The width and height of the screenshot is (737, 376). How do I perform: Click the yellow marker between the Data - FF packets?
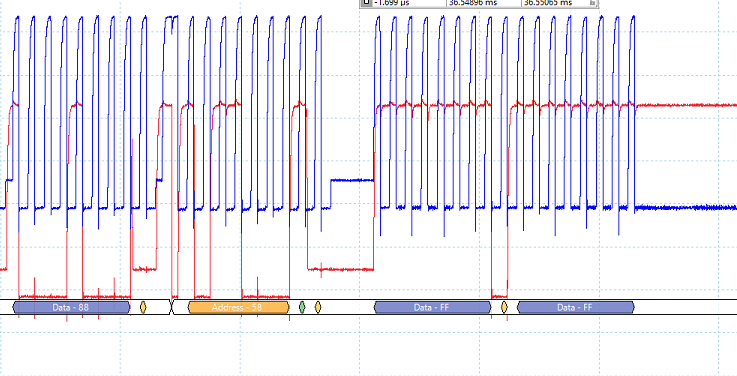(x=504, y=307)
